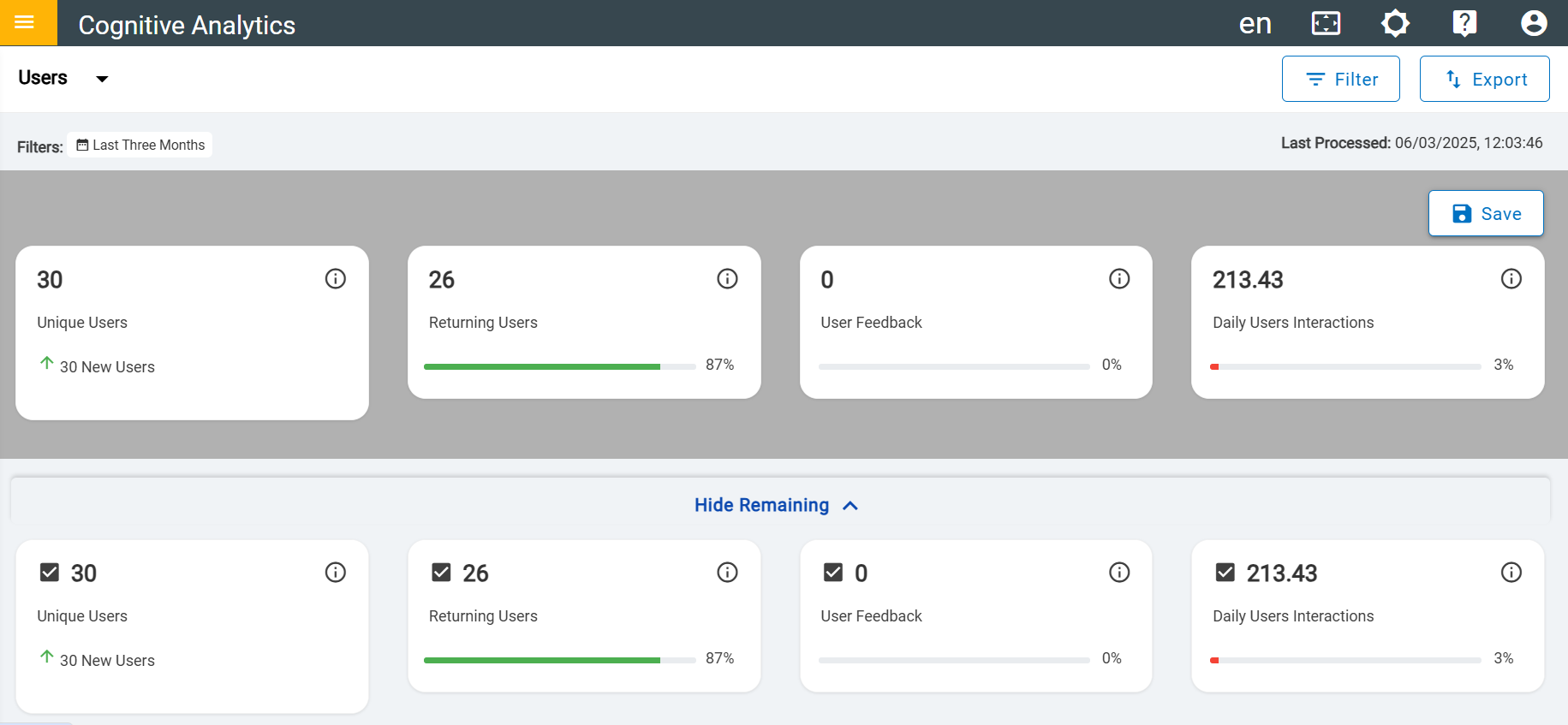This screenshot has height=725, width=1568.
Task: Open the user account profile icon
Action: tap(1533, 23)
